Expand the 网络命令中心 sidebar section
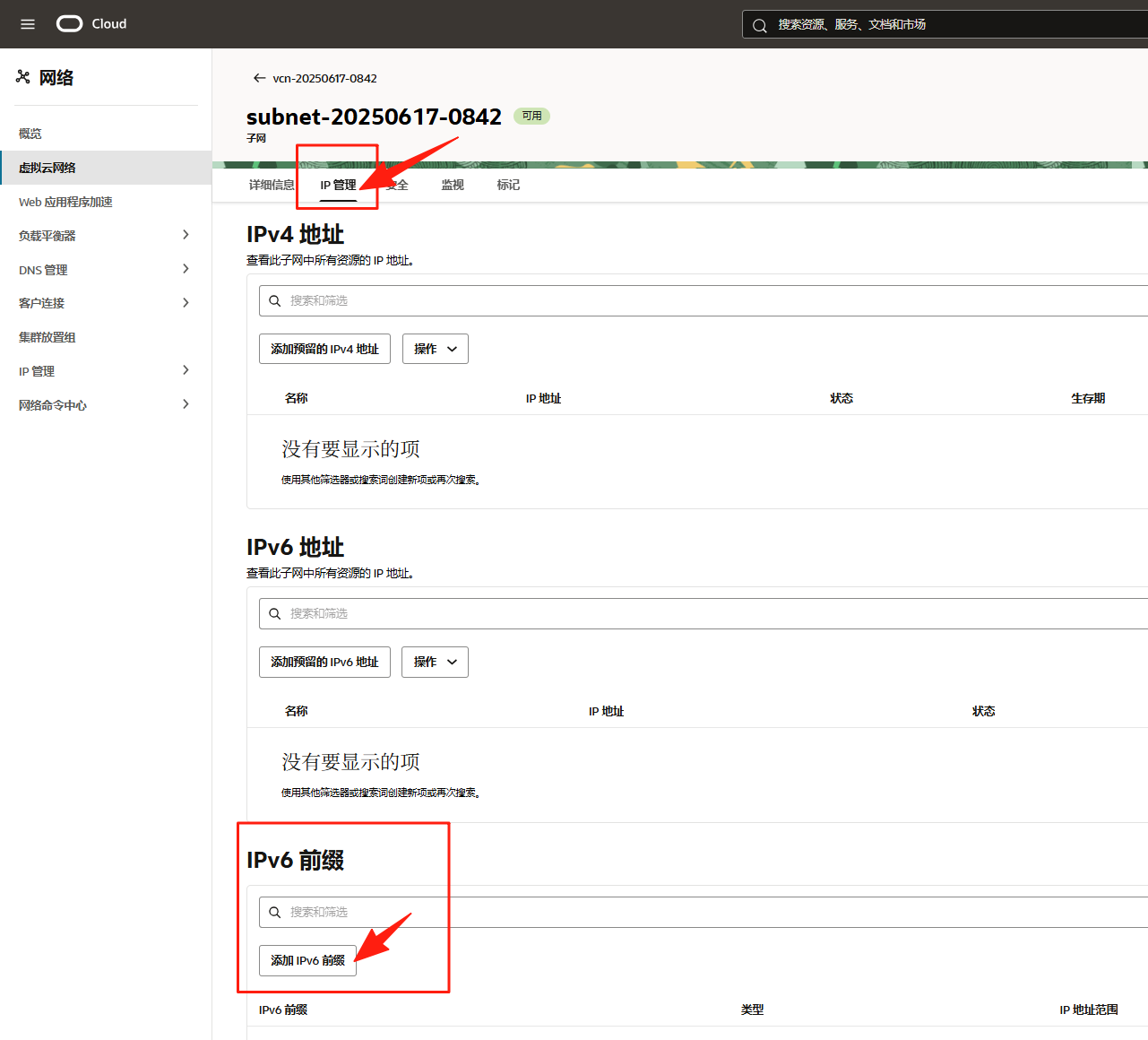Screen dimensions: 1148x1040 (186, 404)
